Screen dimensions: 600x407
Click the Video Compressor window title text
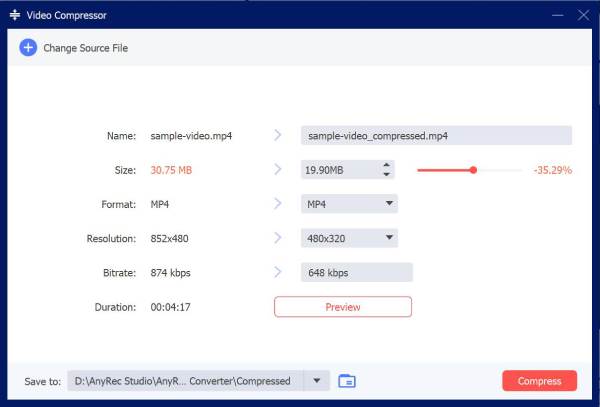(x=67, y=15)
